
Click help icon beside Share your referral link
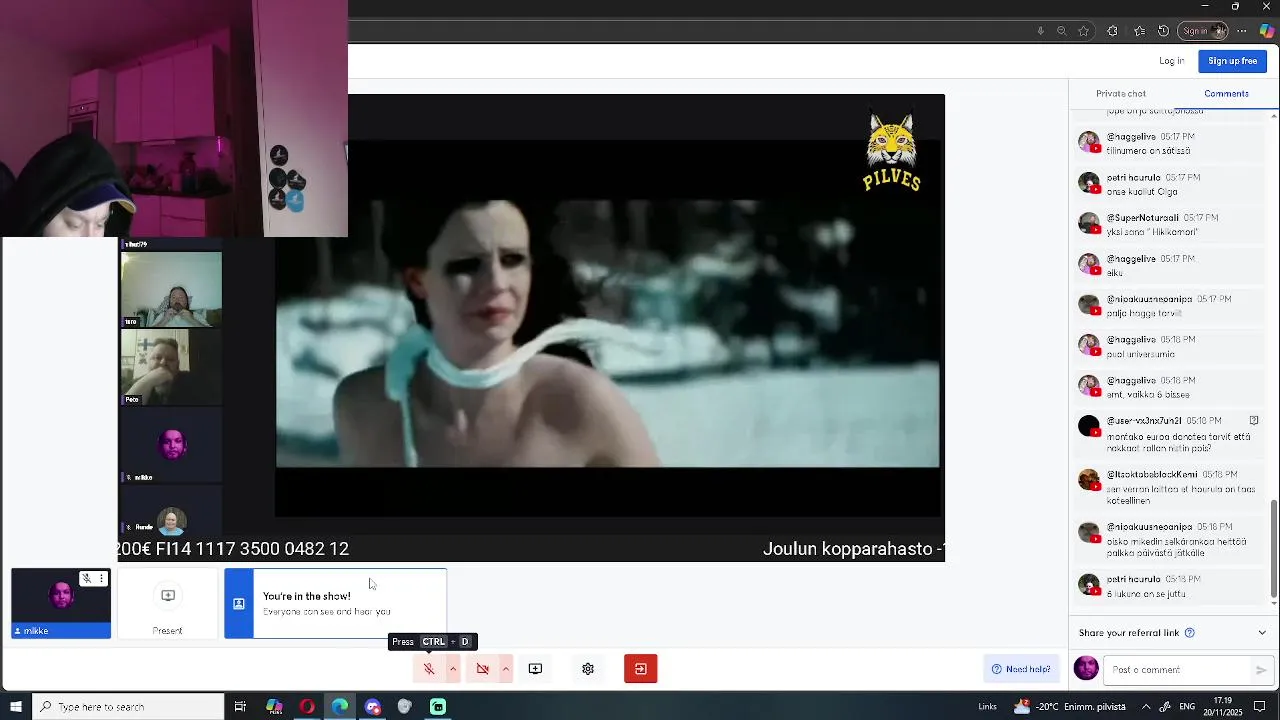tap(1189, 633)
